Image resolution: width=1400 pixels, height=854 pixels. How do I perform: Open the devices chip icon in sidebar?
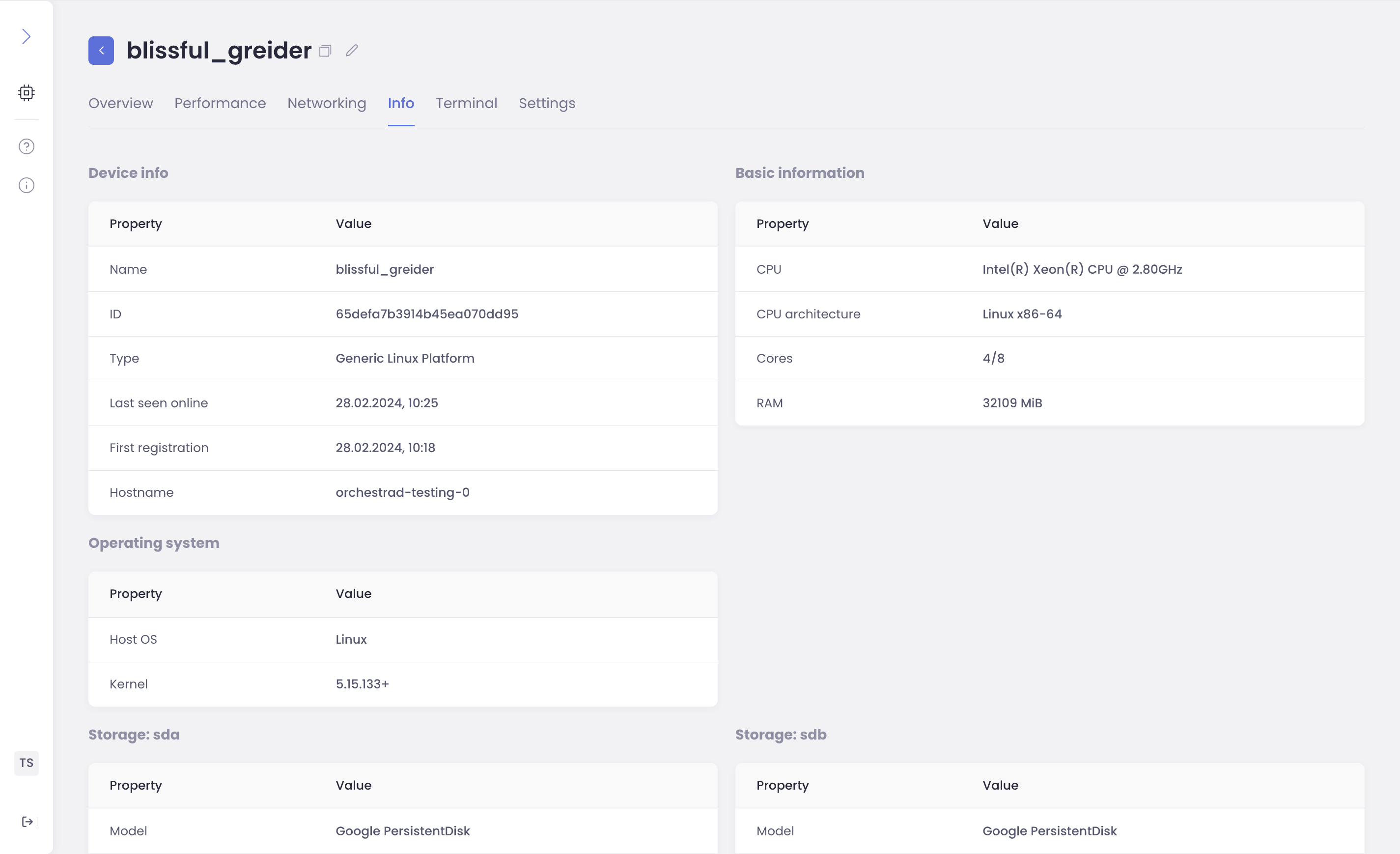(x=26, y=92)
